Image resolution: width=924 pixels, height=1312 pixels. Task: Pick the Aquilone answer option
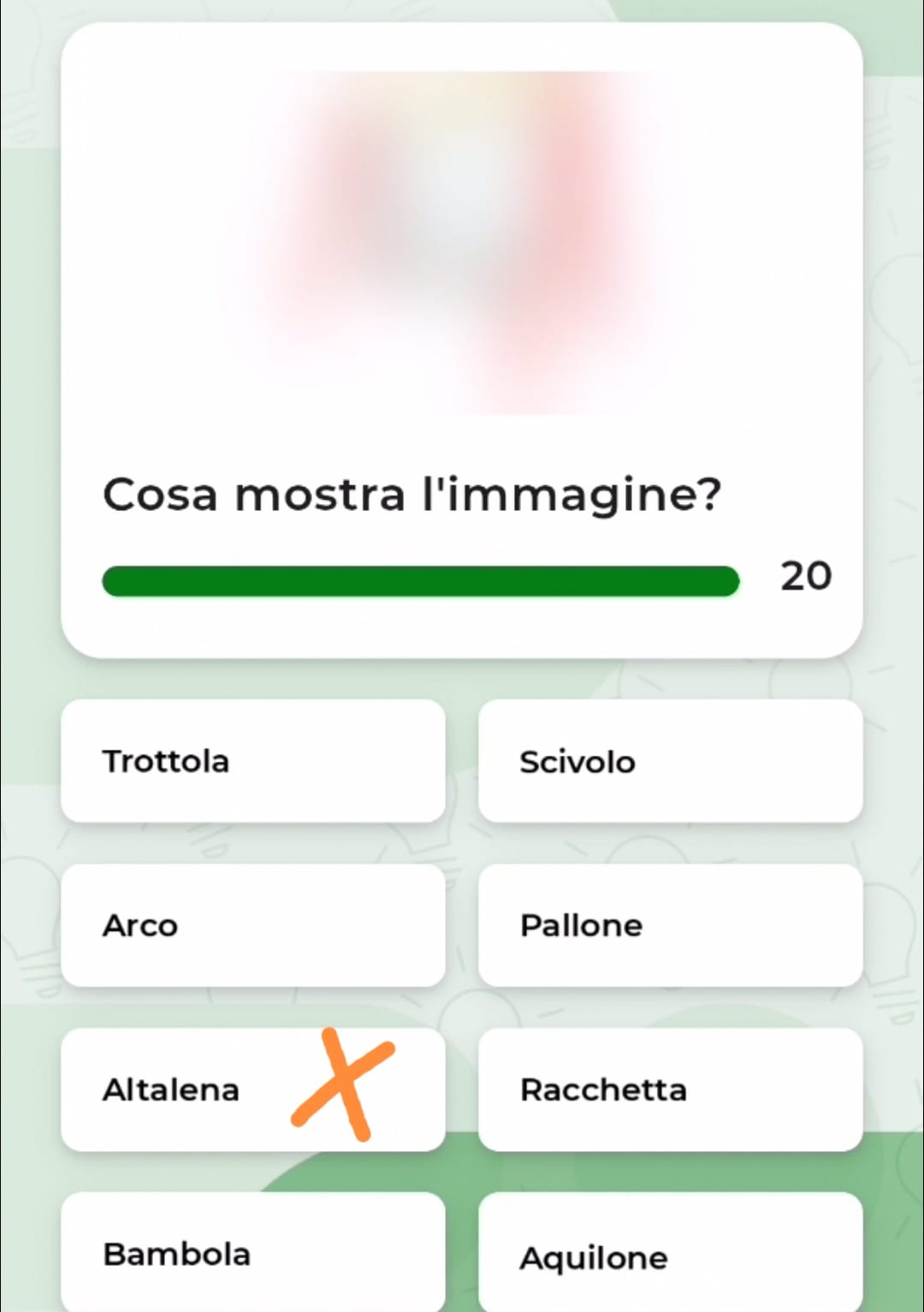[670, 1252]
